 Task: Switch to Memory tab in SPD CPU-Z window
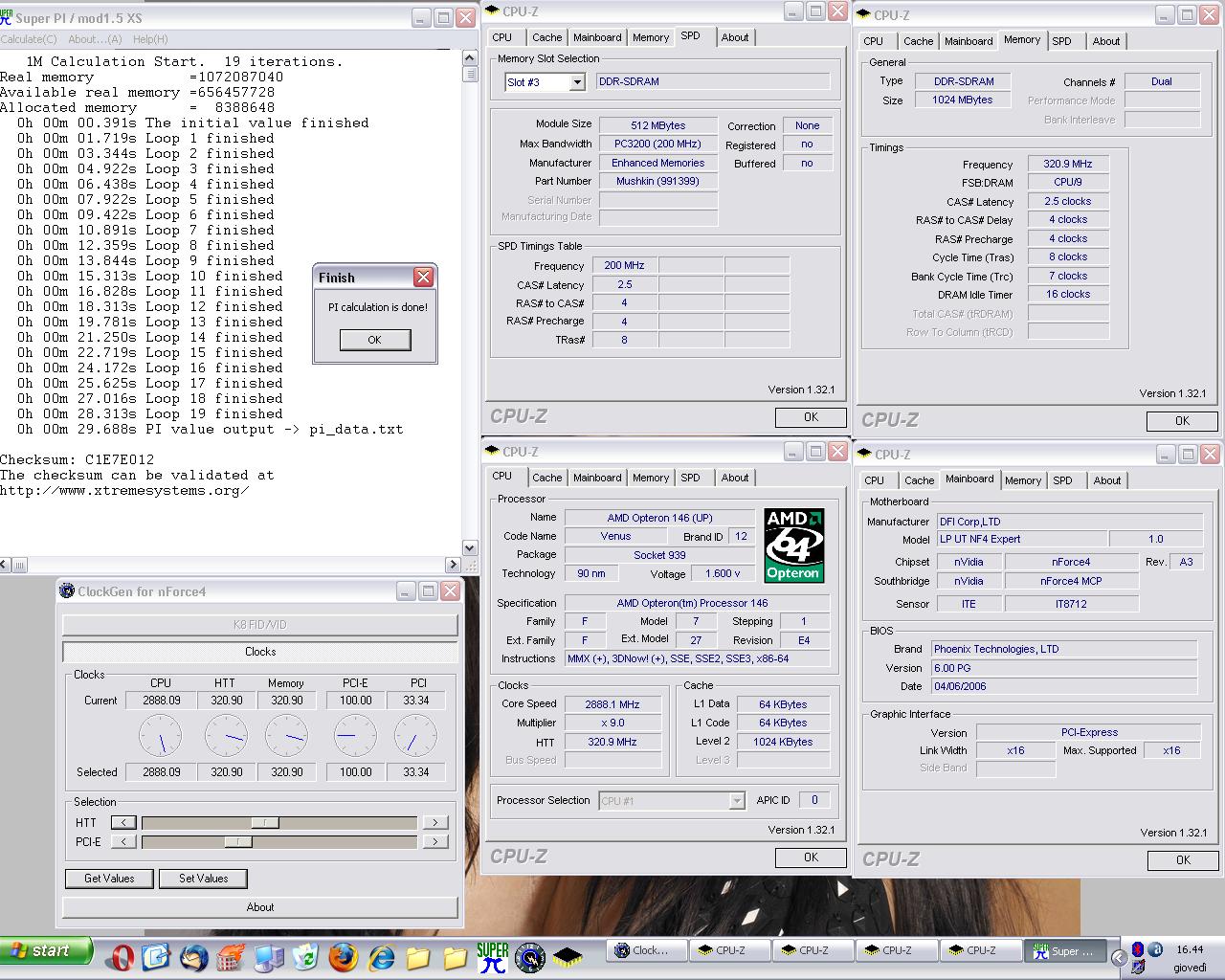(651, 38)
